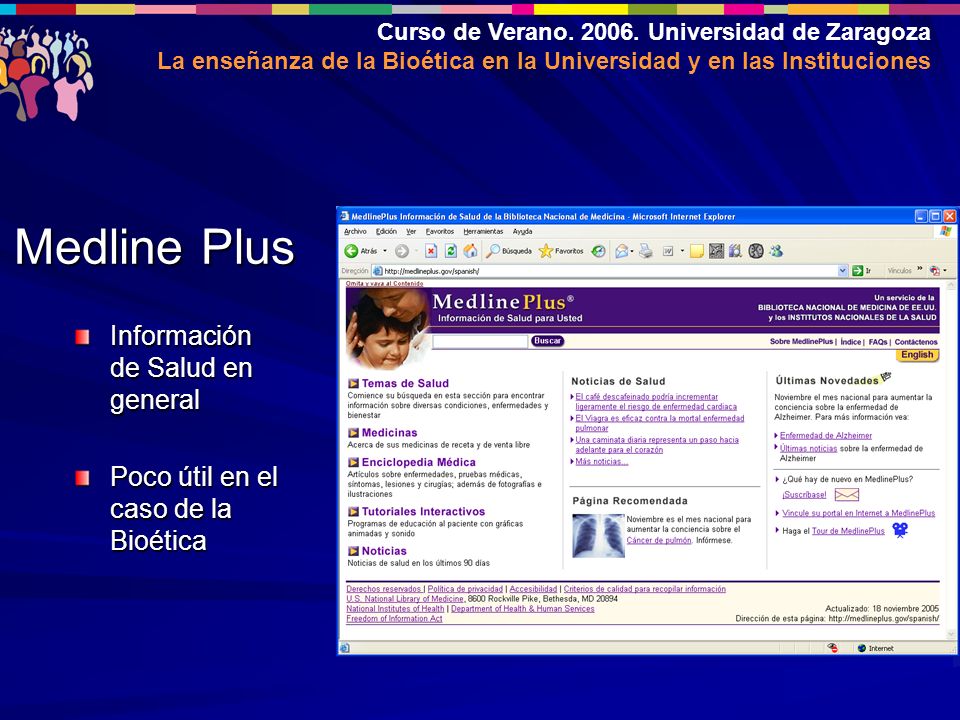Click the red PDF icon right of Vínculos
Image resolution: width=960 pixels, height=720 pixels.
click(x=934, y=271)
